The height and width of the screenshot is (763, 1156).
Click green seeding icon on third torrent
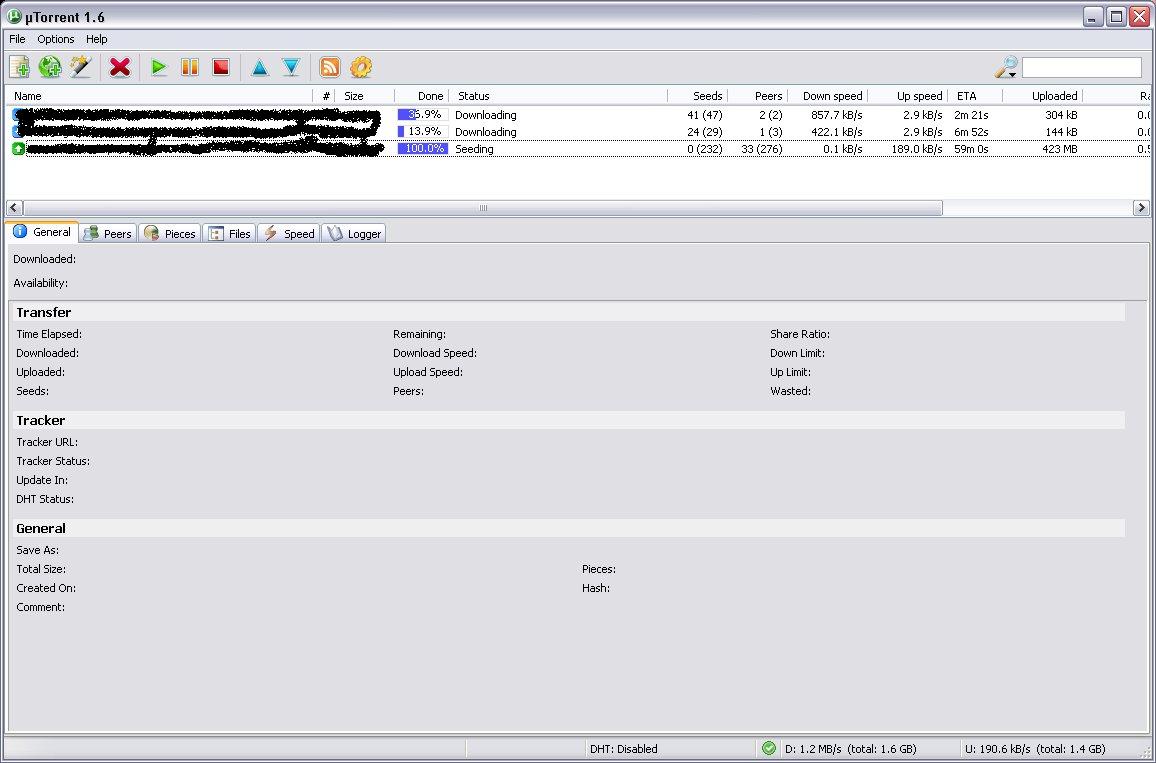point(18,149)
